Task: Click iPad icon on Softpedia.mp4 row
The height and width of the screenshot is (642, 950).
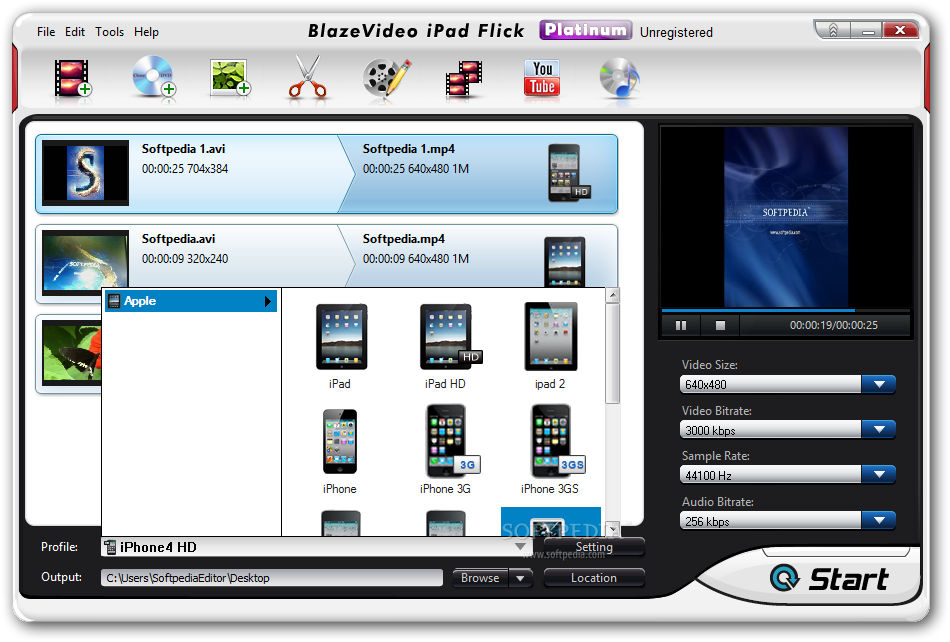Action: click(x=565, y=262)
